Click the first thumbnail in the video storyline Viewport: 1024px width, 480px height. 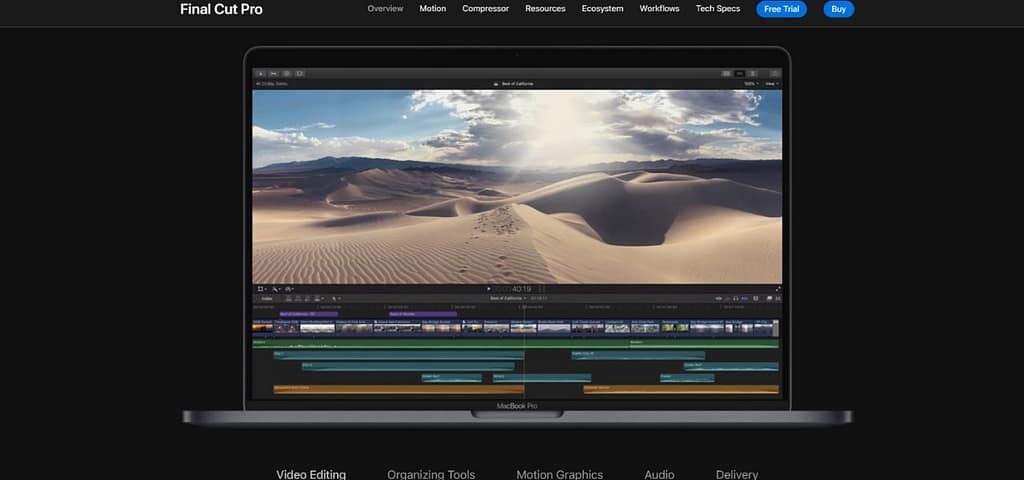coord(262,327)
